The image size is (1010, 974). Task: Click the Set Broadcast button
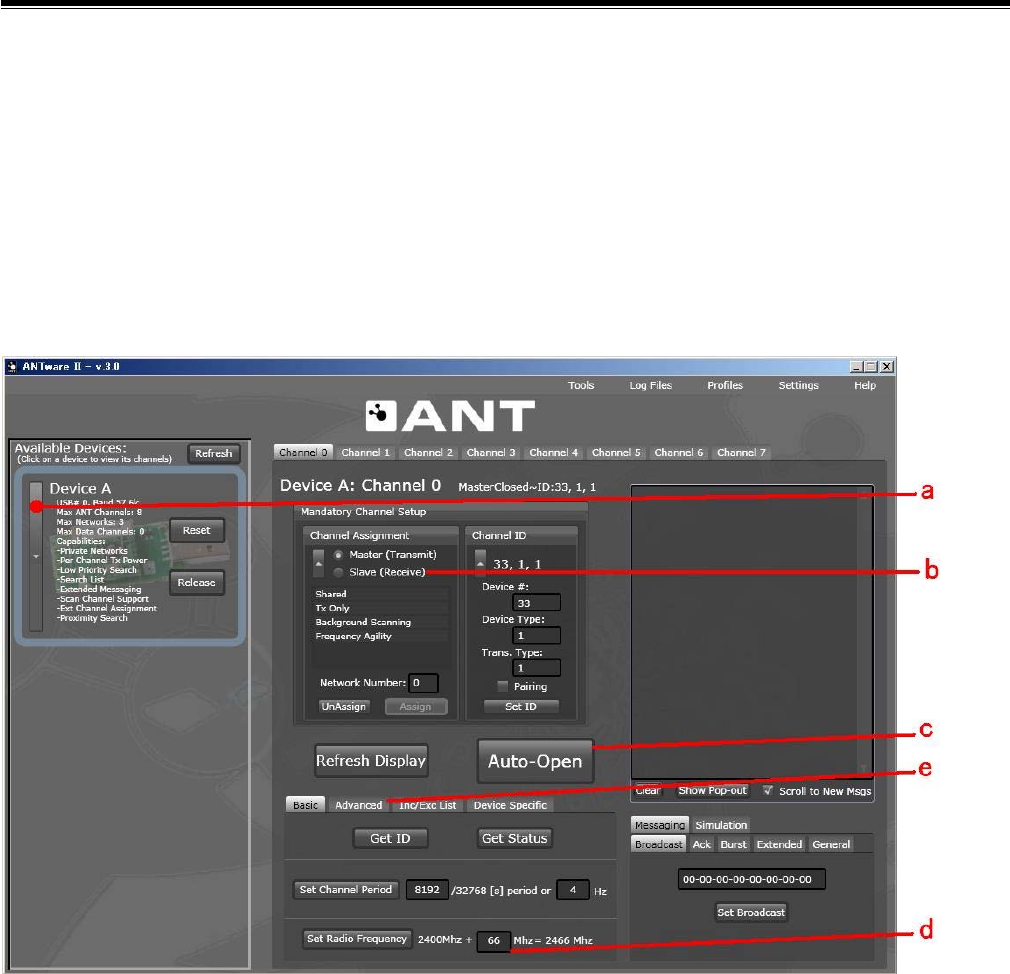pyautogui.click(x=751, y=912)
